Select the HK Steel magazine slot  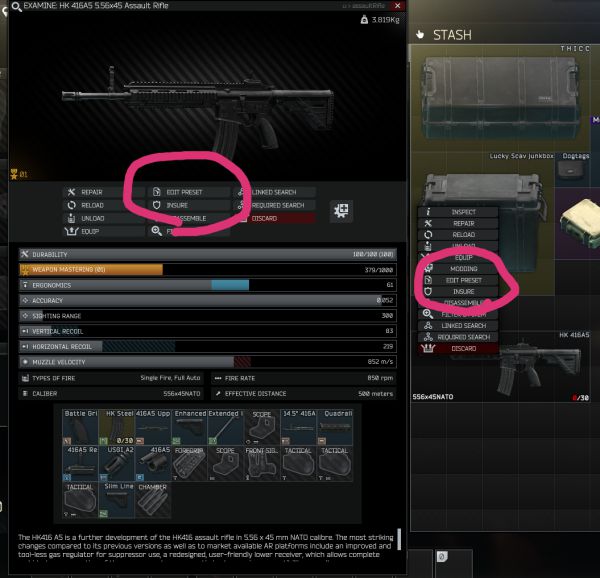point(118,425)
